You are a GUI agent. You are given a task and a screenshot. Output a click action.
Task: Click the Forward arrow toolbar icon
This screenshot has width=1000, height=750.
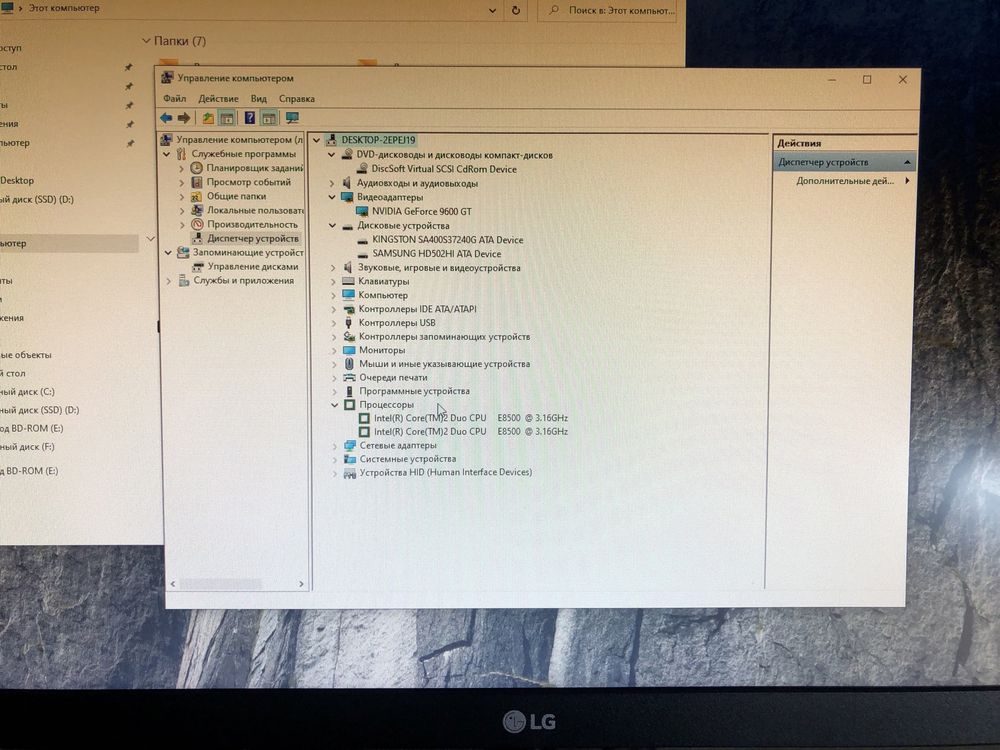pos(184,118)
